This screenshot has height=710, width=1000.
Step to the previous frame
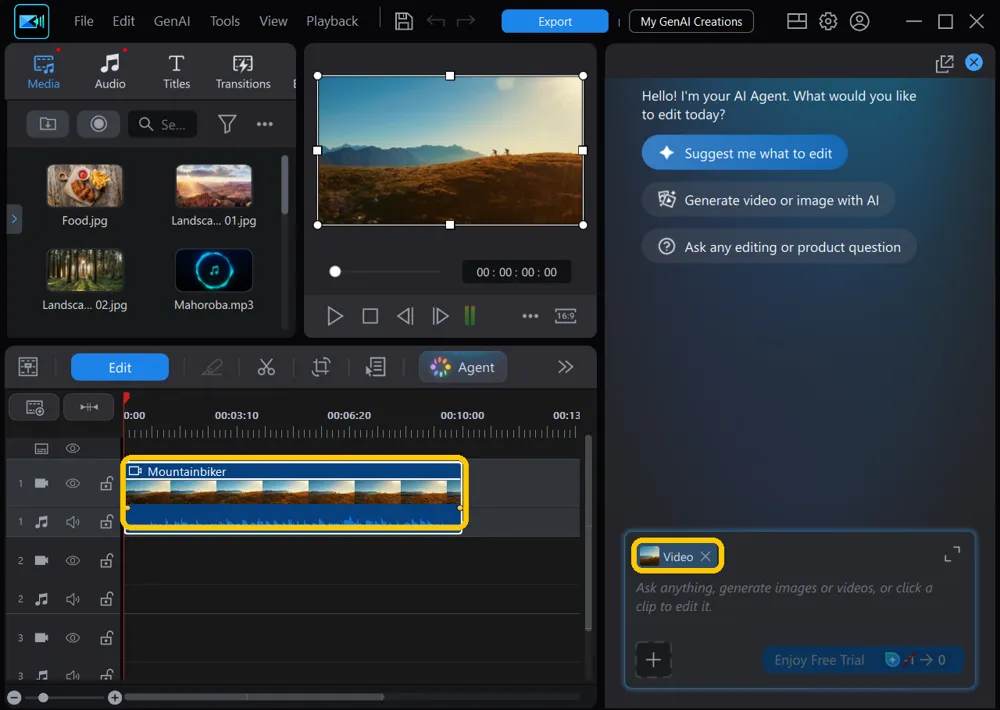point(405,316)
